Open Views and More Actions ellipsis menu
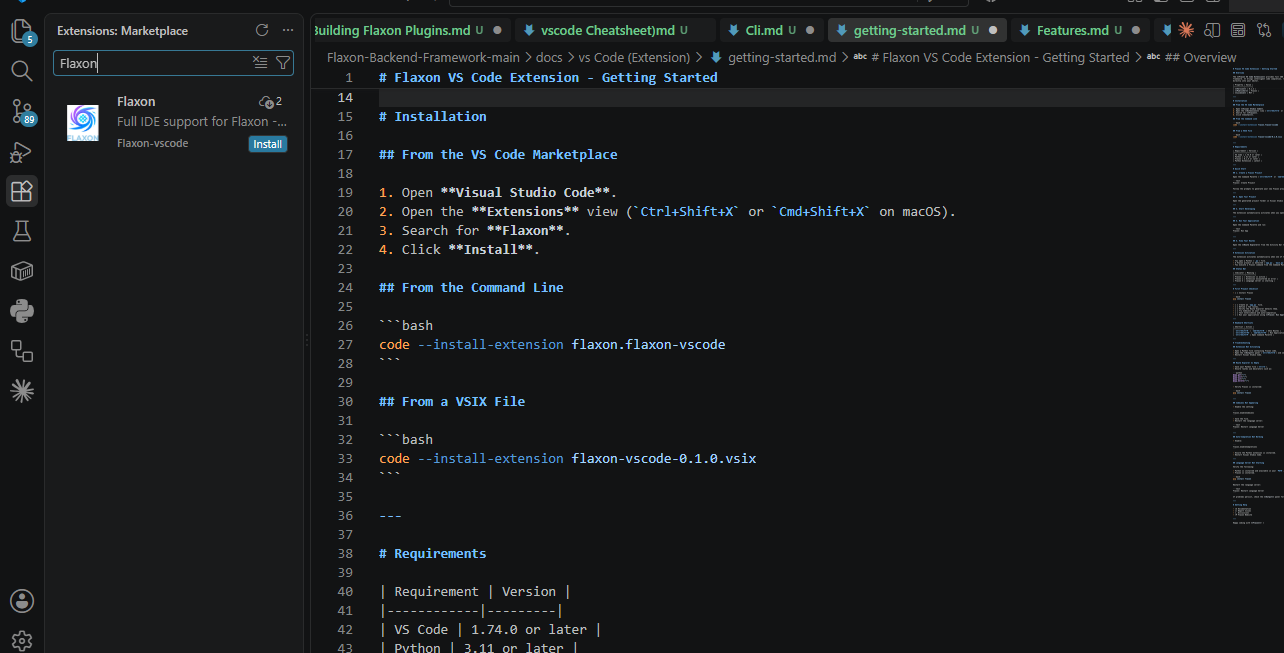The height and width of the screenshot is (653, 1284). point(288,30)
